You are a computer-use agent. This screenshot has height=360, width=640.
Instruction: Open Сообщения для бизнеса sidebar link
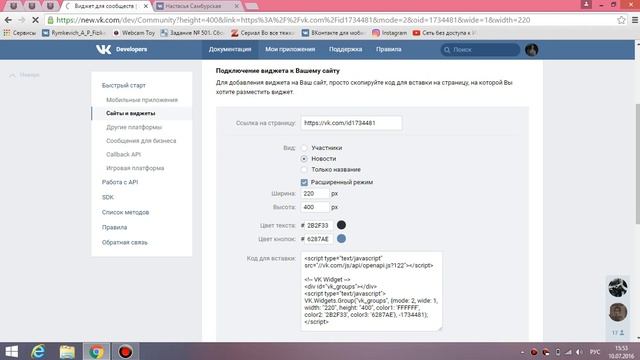coord(141,140)
